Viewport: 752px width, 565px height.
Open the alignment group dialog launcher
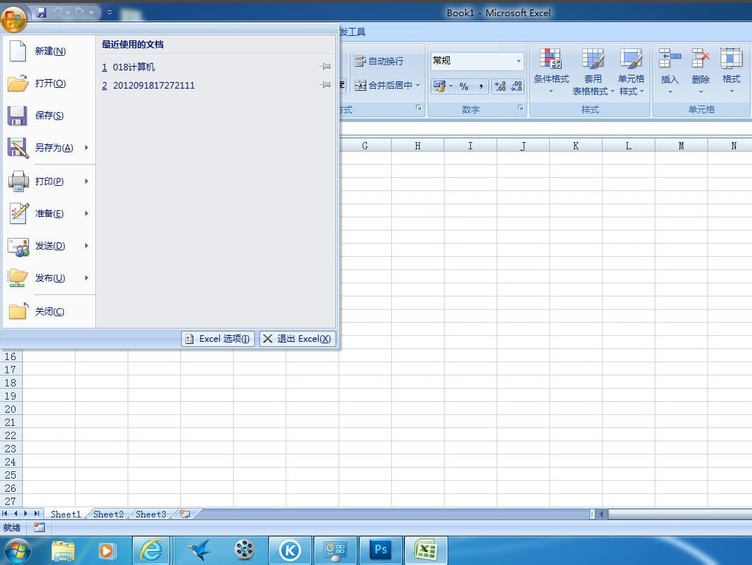click(419, 108)
